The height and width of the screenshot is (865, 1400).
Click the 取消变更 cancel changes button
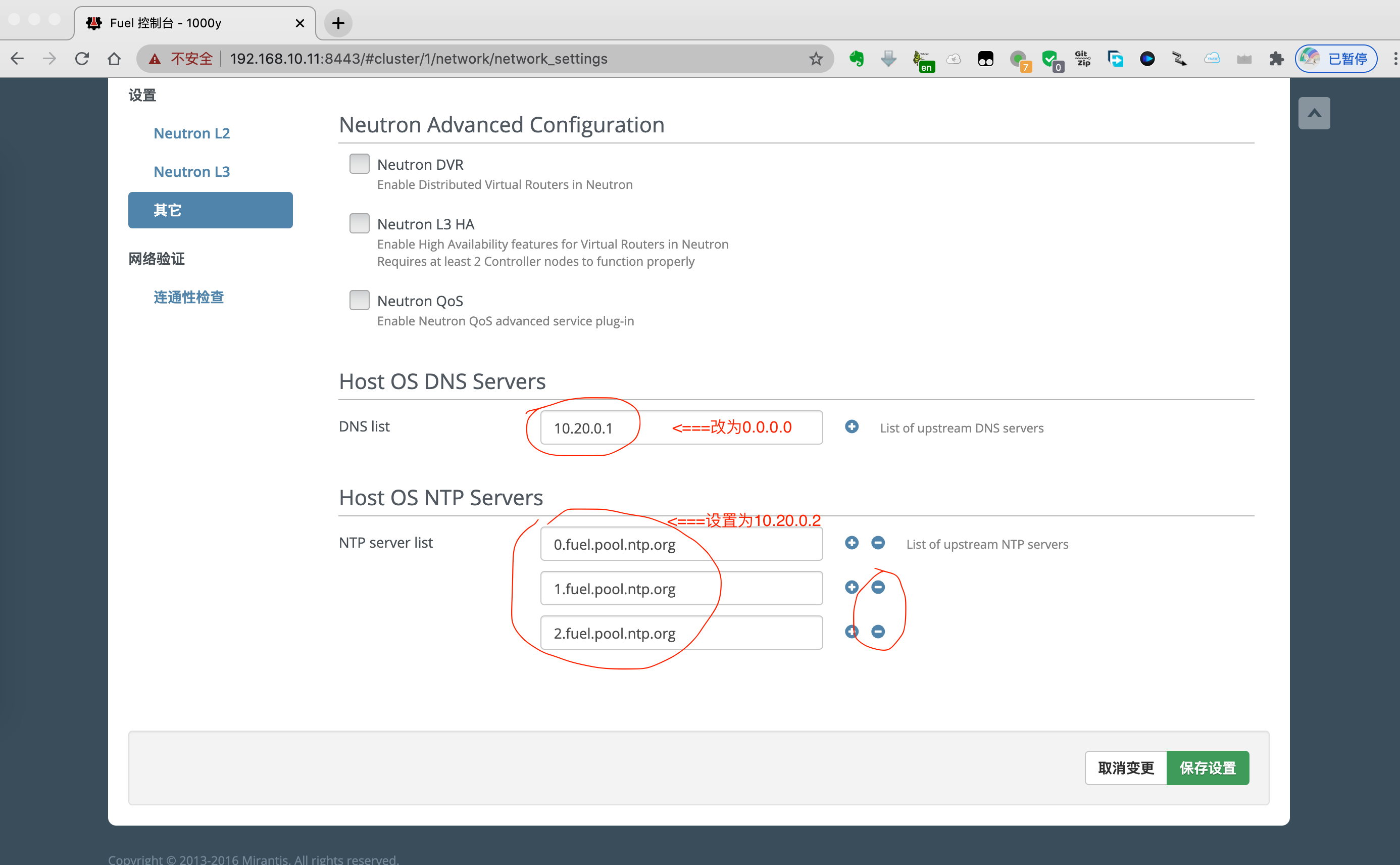click(x=1125, y=768)
